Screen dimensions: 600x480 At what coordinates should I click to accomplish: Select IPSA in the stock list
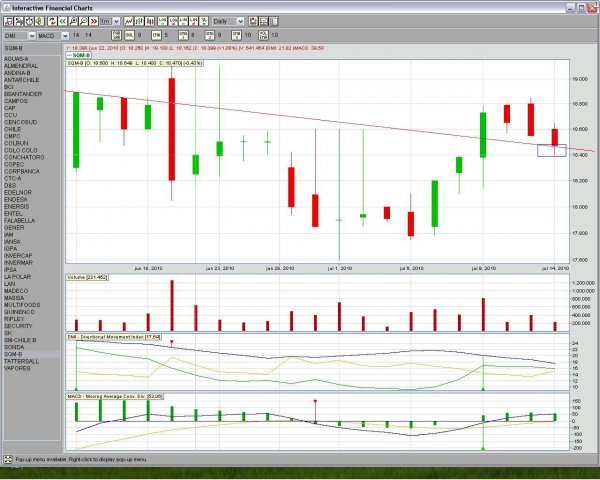(10, 269)
